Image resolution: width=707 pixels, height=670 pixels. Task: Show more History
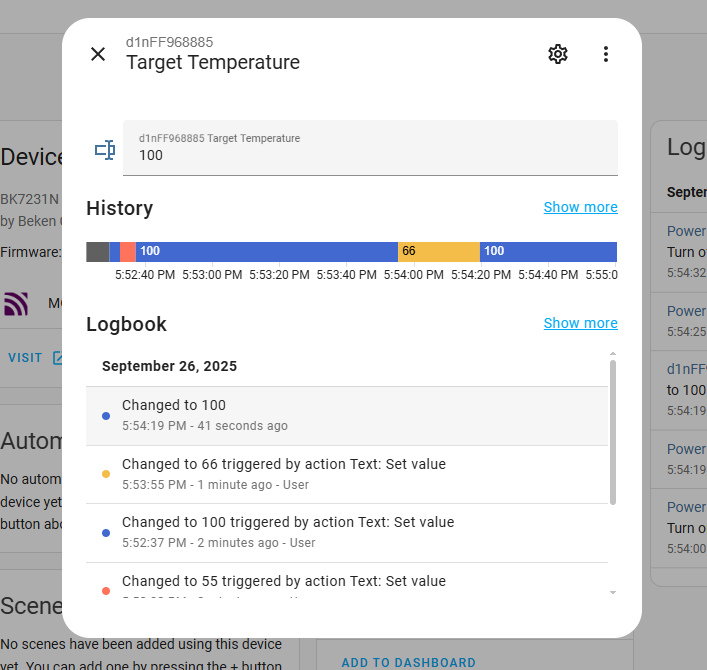(x=580, y=207)
